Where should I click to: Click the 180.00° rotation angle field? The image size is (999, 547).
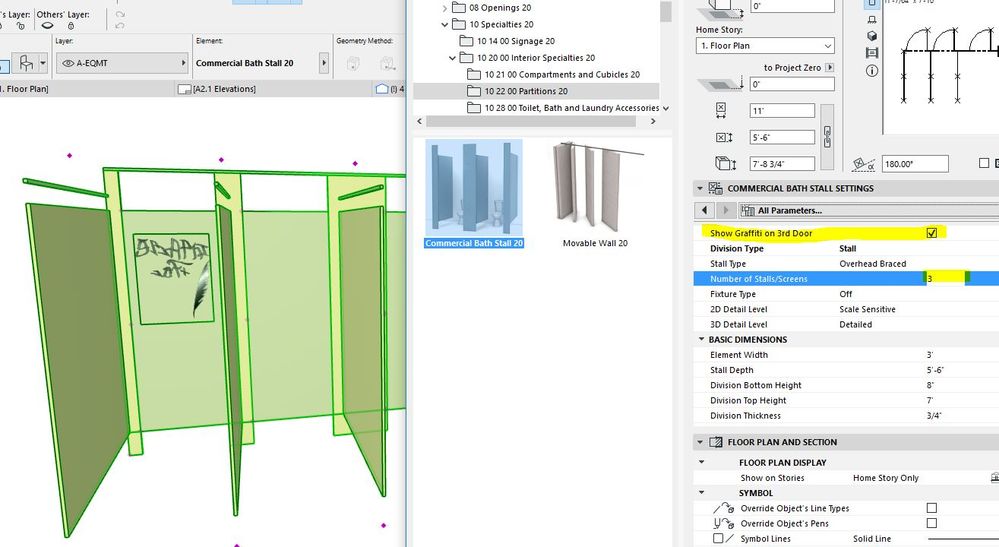[915, 164]
